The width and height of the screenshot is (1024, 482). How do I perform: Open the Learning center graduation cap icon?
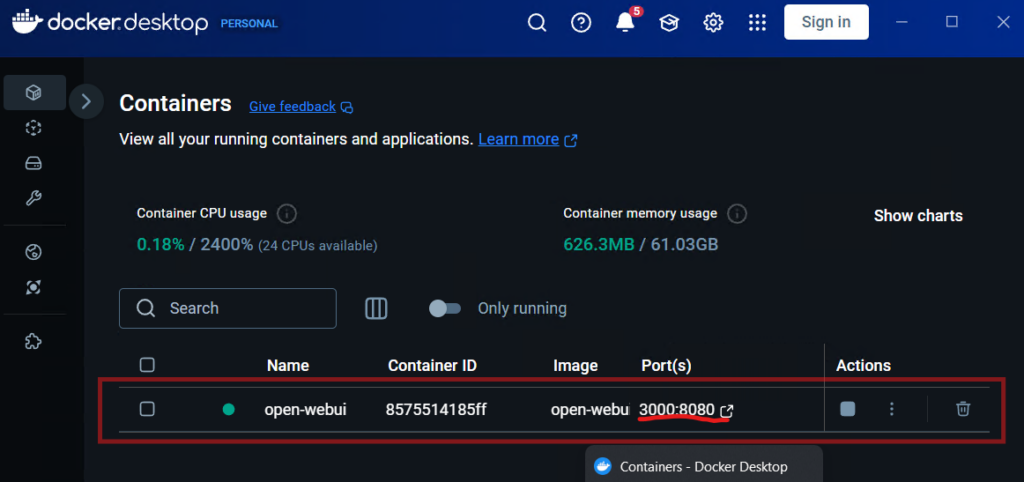coord(669,23)
